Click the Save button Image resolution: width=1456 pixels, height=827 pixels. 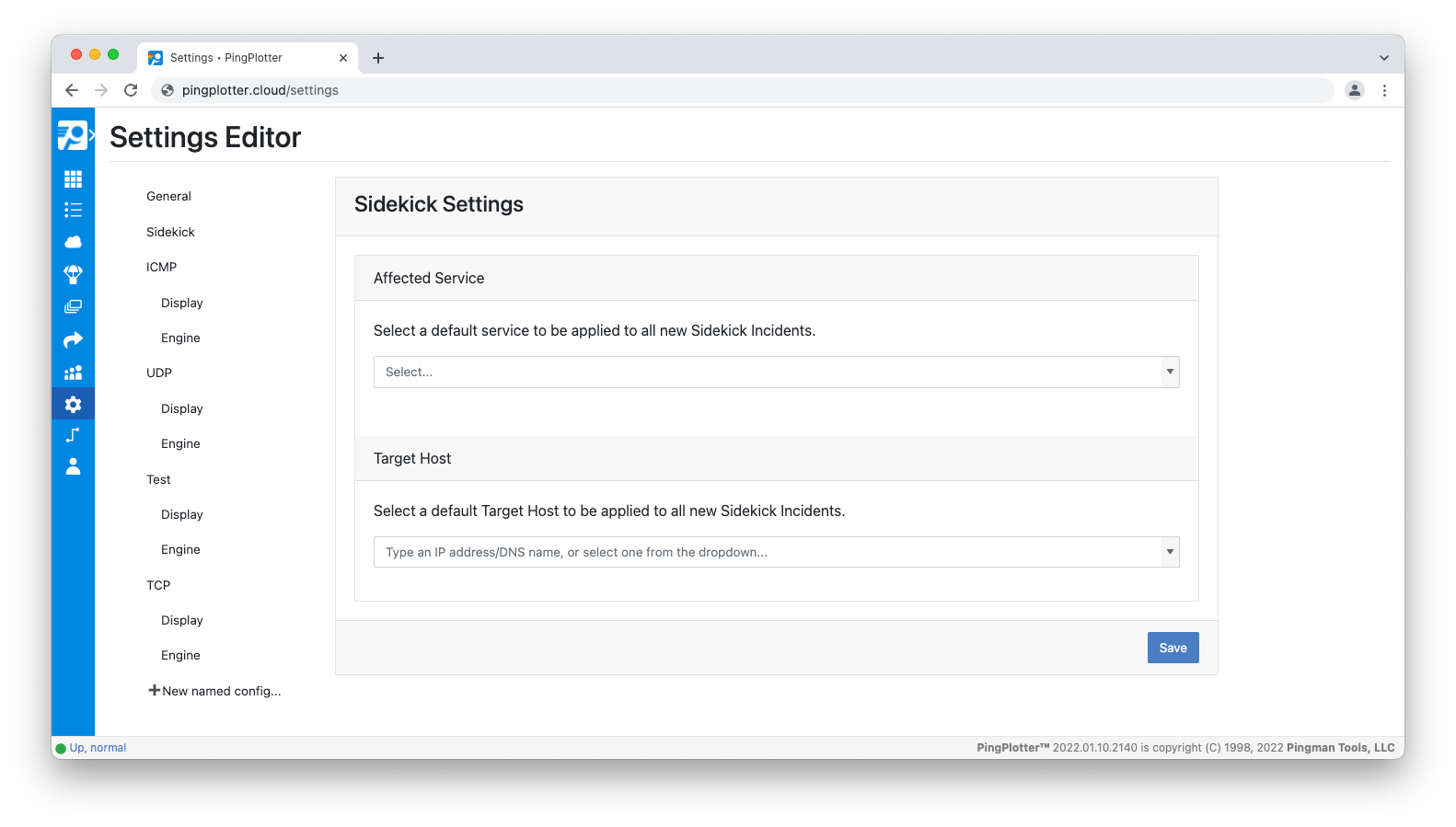point(1173,648)
